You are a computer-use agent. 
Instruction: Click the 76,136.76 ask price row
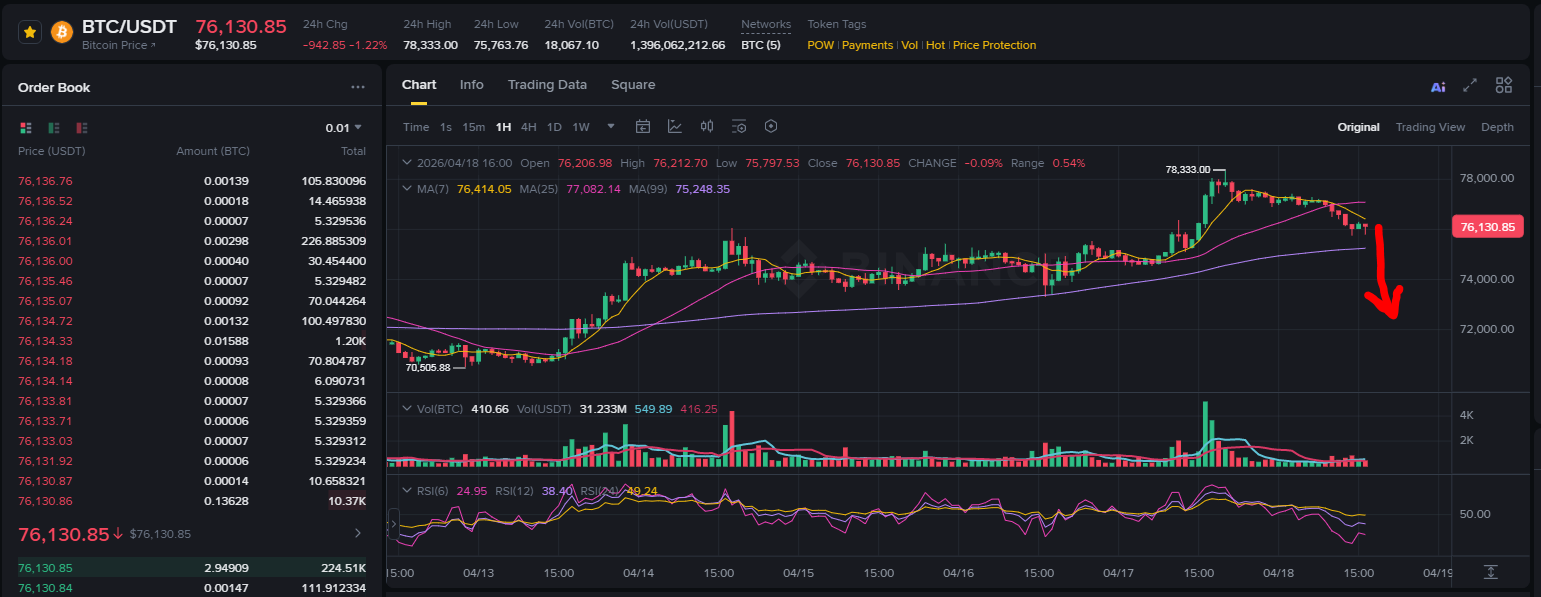pyautogui.click(x=192, y=181)
